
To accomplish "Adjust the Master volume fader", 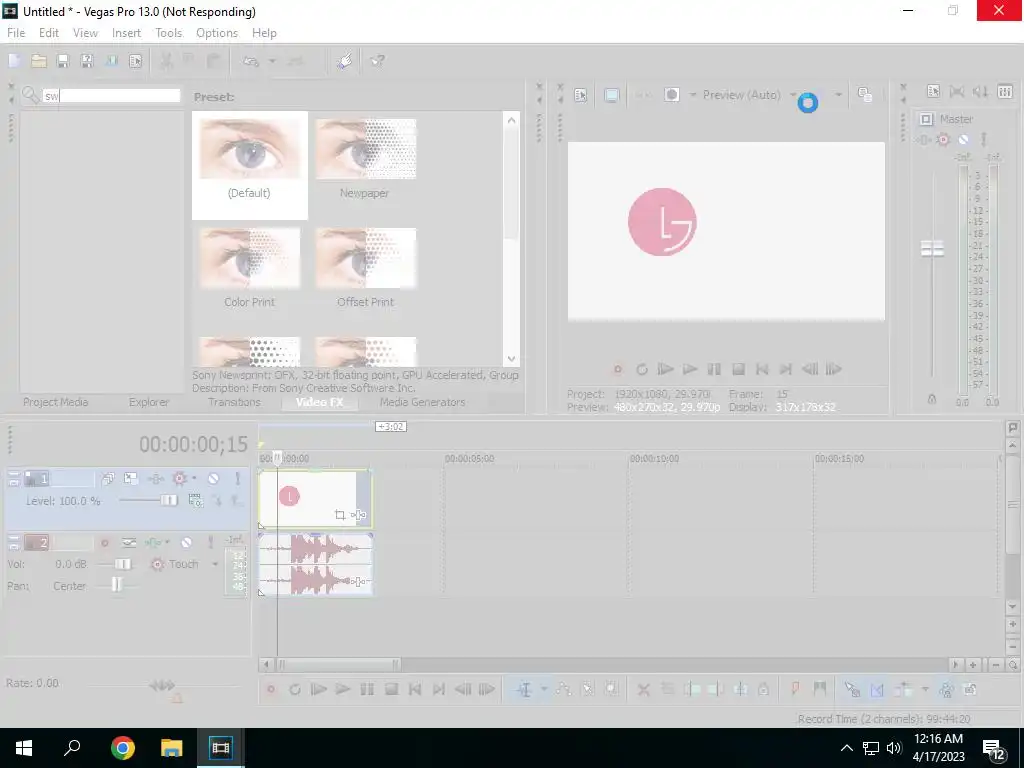I will [x=932, y=249].
